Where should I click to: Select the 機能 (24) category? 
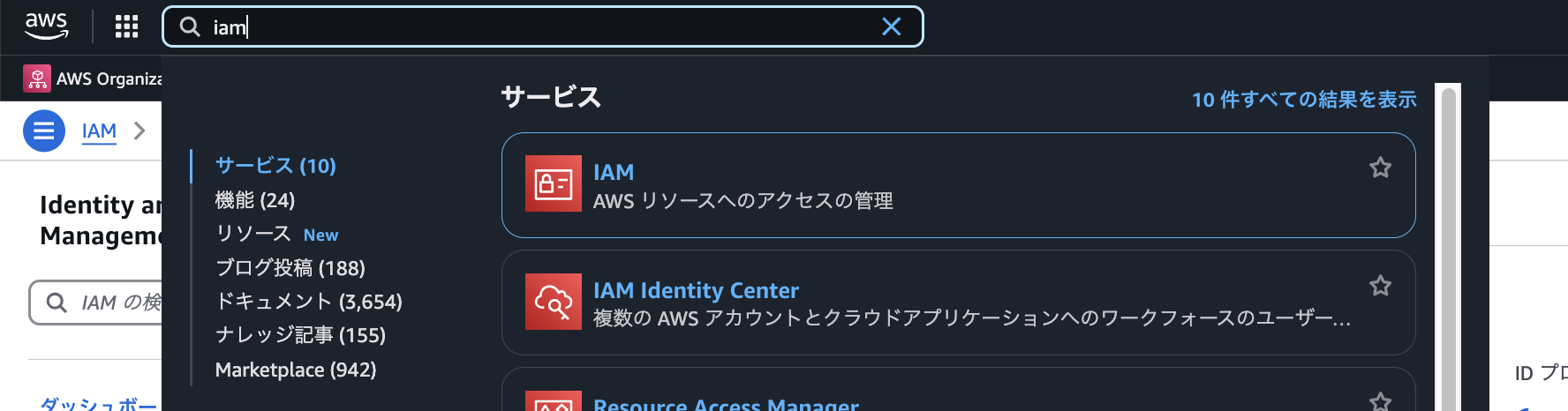pyautogui.click(x=255, y=200)
